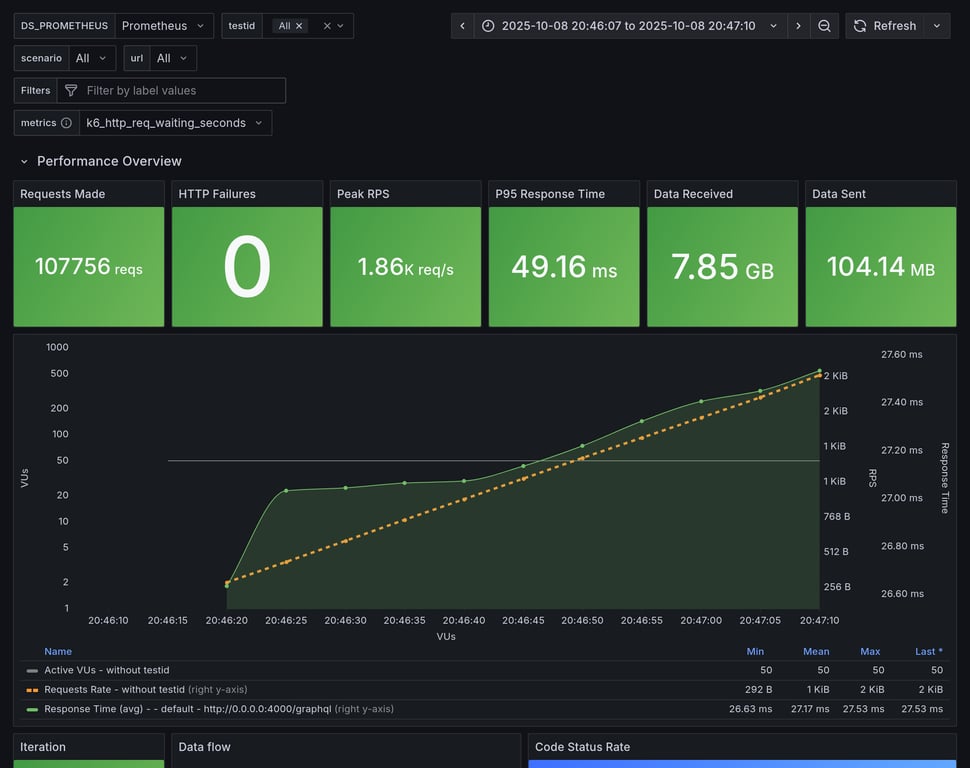Shift time range forward with right arrow
This screenshot has width=970, height=768.
[x=798, y=26]
